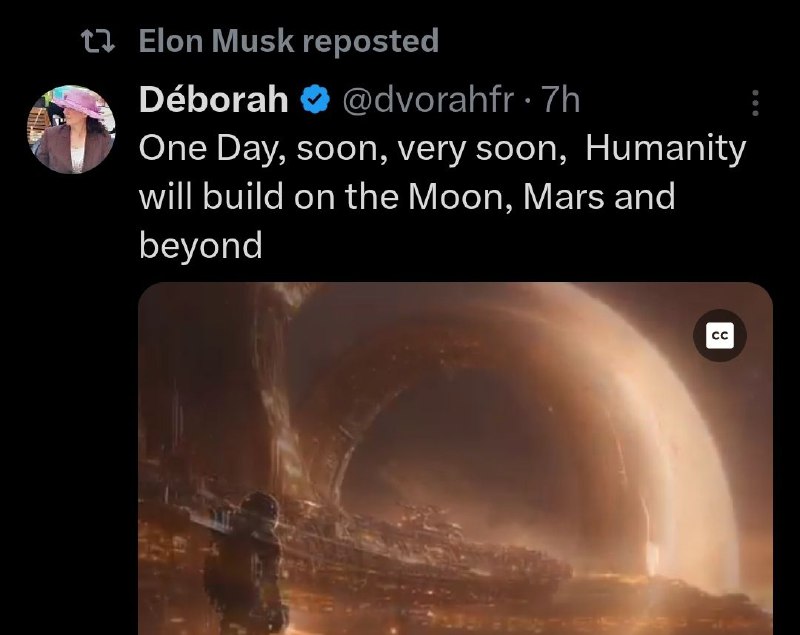Viewport: 800px width, 635px height.
Task: Visit the @dvorahfr handle
Action: coord(428,99)
